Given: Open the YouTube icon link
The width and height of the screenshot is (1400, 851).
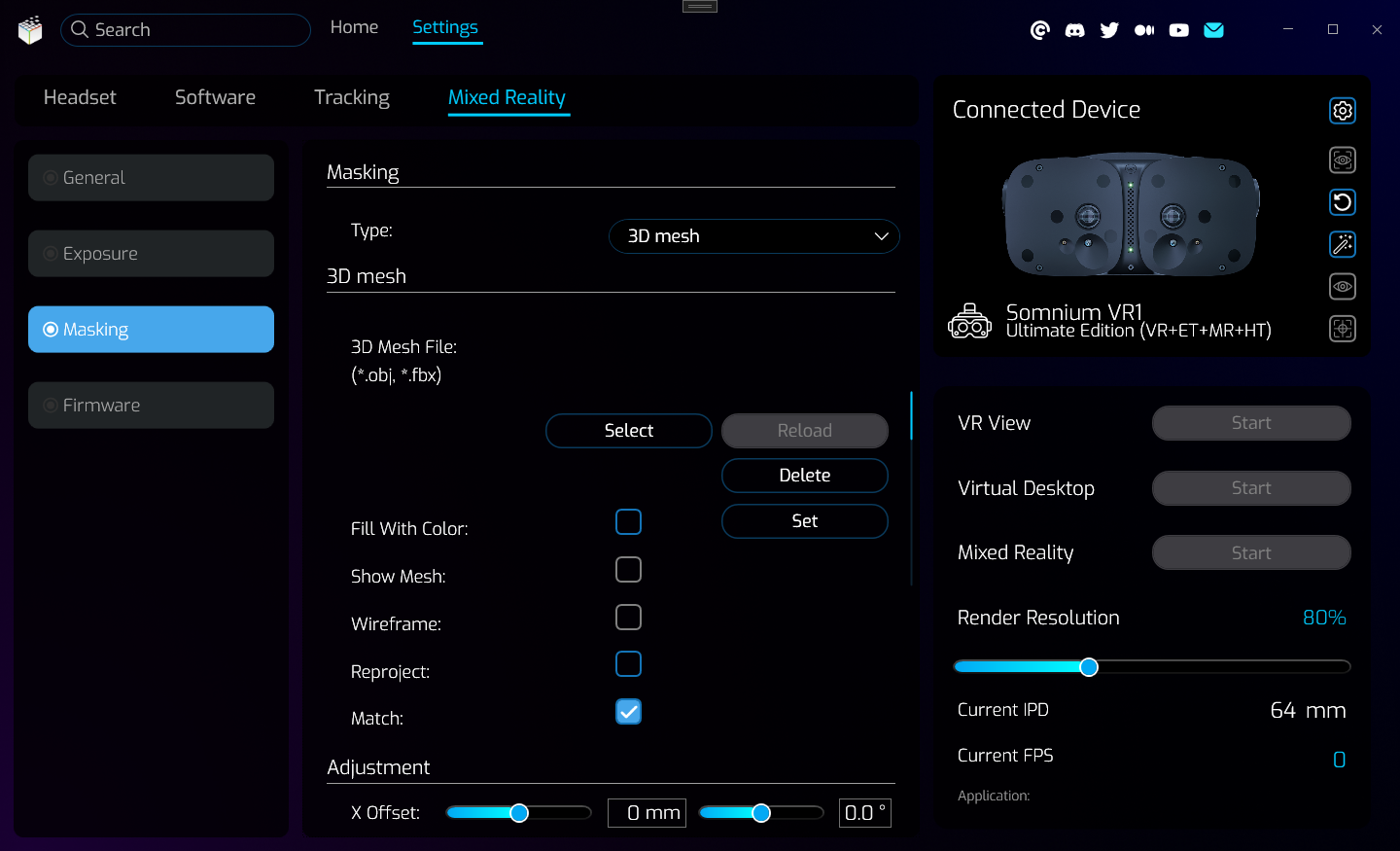Looking at the screenshot, I should click(1179, 30).
